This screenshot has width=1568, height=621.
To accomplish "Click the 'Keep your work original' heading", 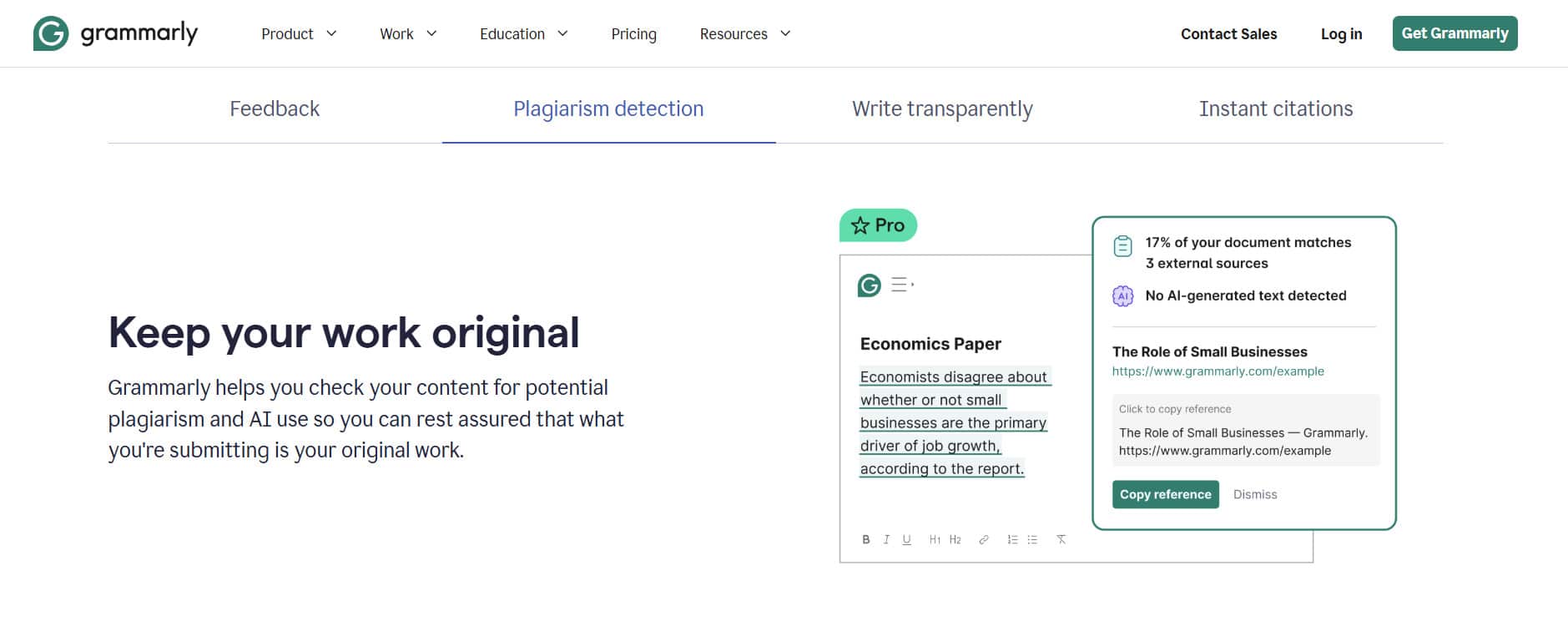I will (344, 332).
